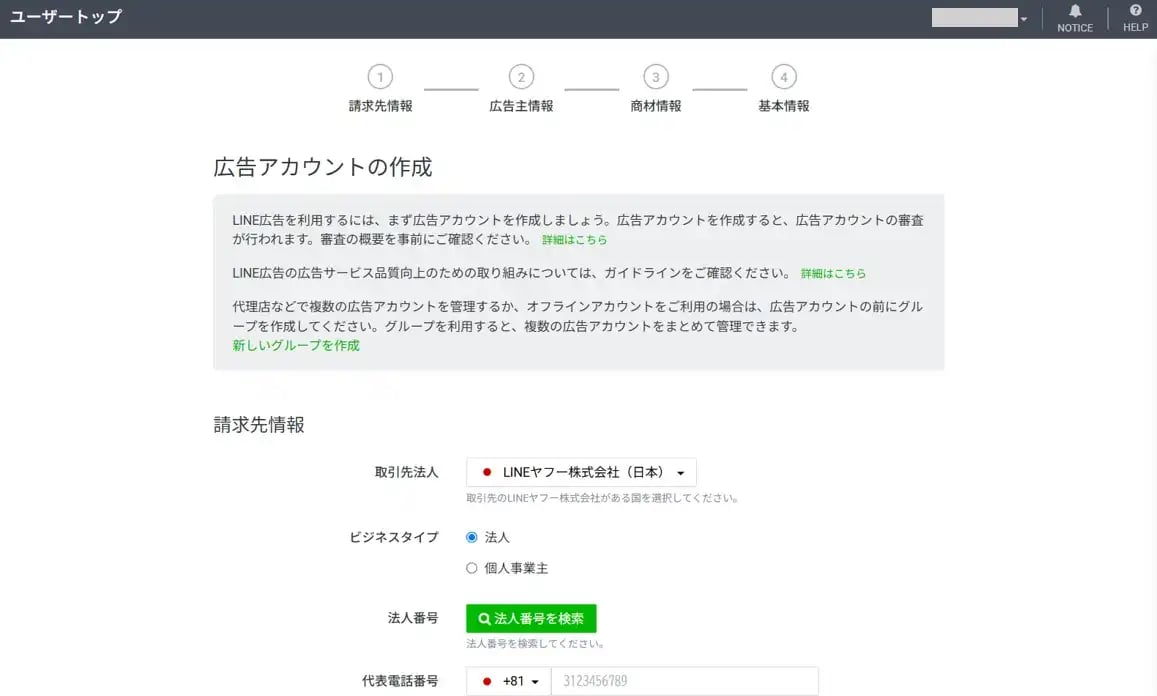This screenshot has height=696, width=1157.
Task: Open the +81 country code dropdown
Action: pyautogui.click(x=513, y=680)
